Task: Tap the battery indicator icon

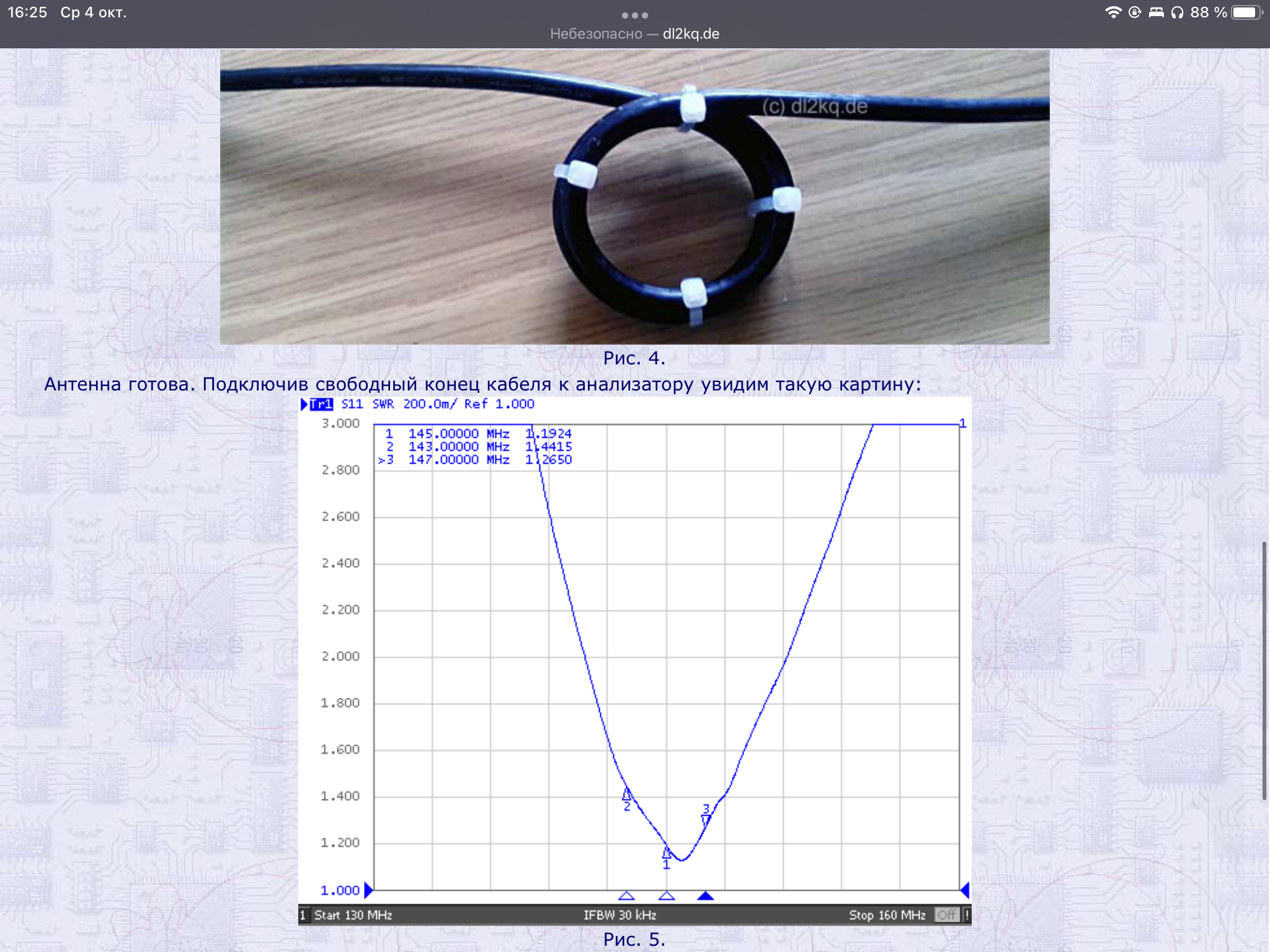Action: [x=1246, y=12]
